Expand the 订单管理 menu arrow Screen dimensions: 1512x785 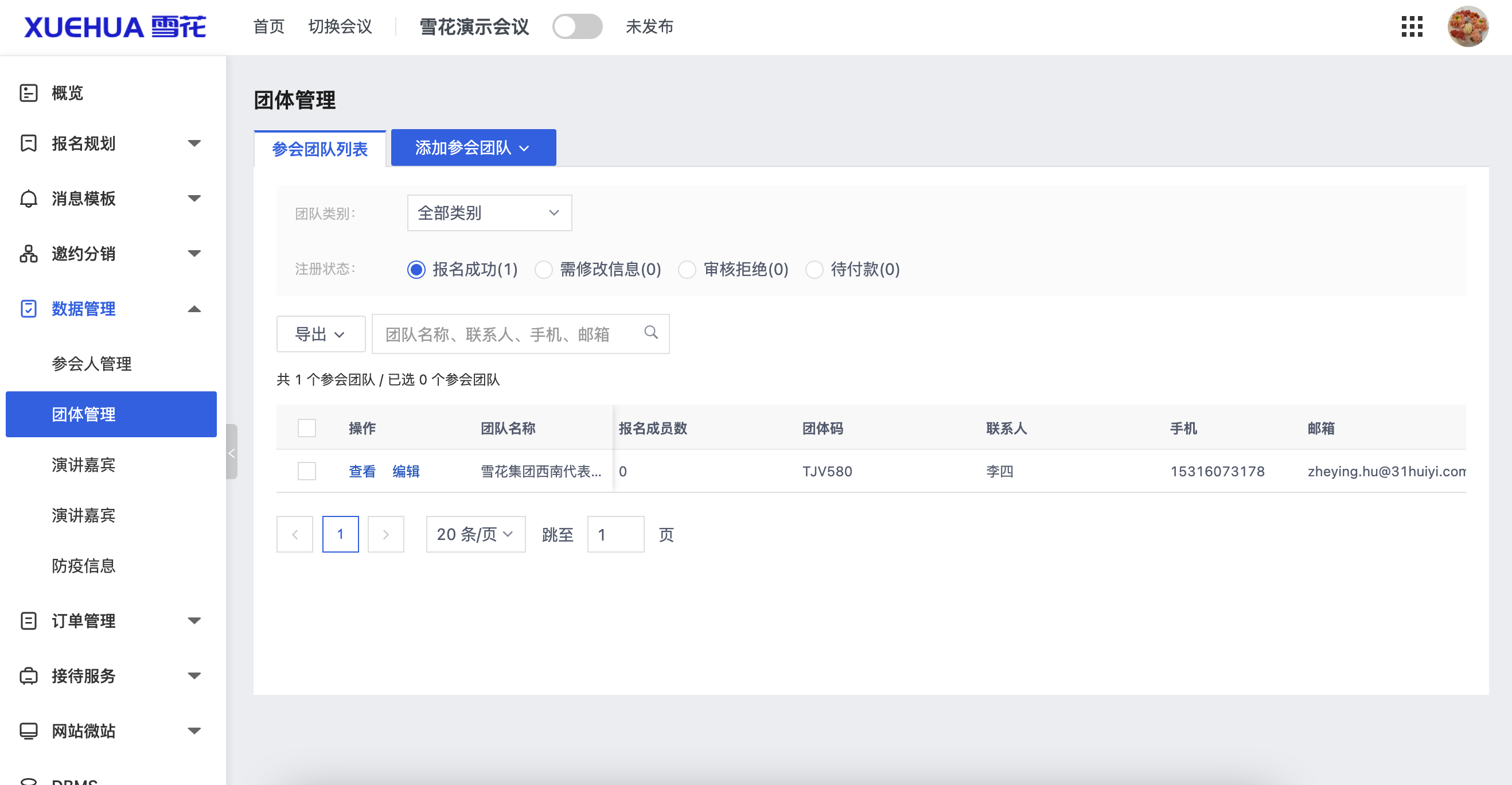coord(194,621)
